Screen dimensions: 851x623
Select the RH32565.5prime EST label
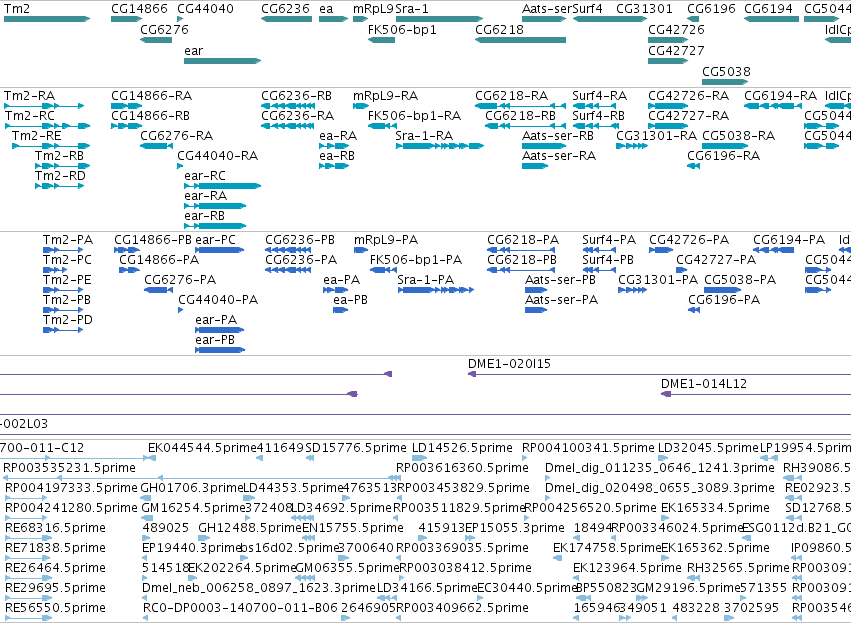(738, 568)
